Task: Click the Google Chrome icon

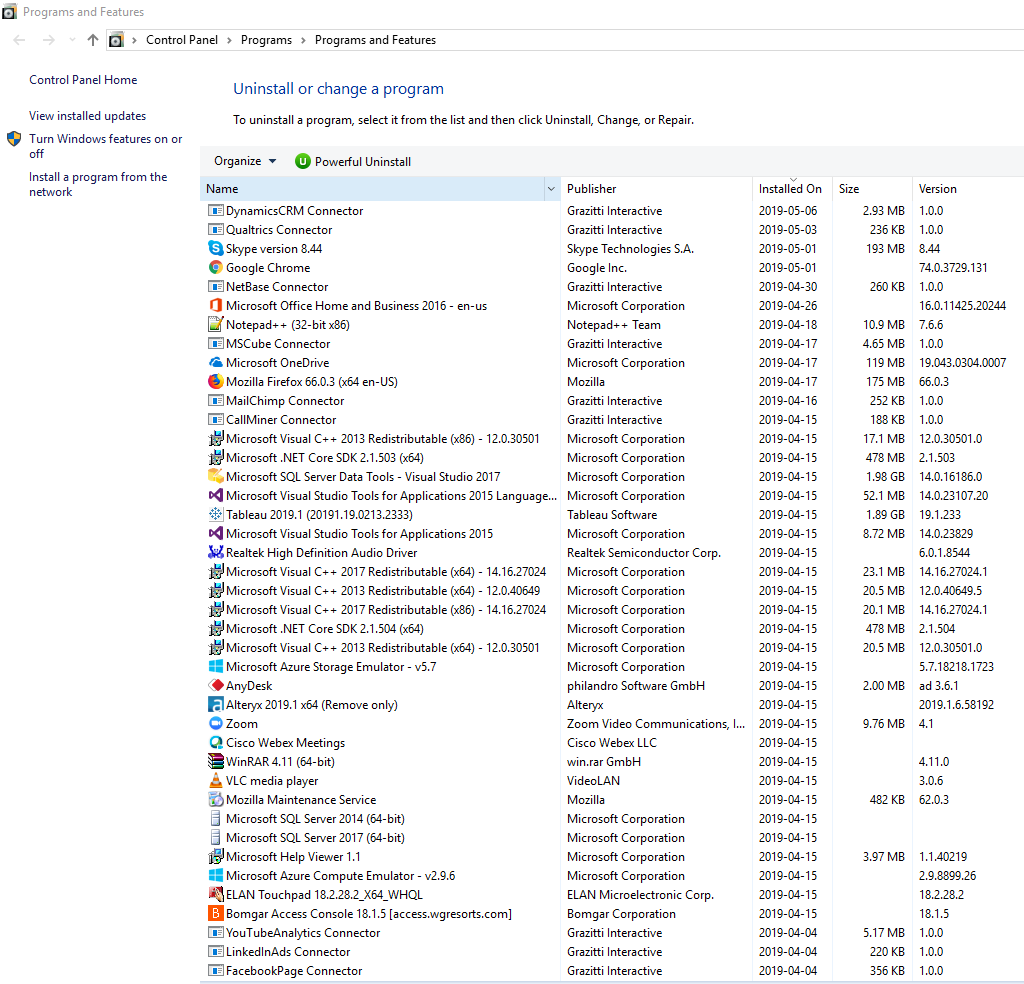Action: tap(216, 268)
